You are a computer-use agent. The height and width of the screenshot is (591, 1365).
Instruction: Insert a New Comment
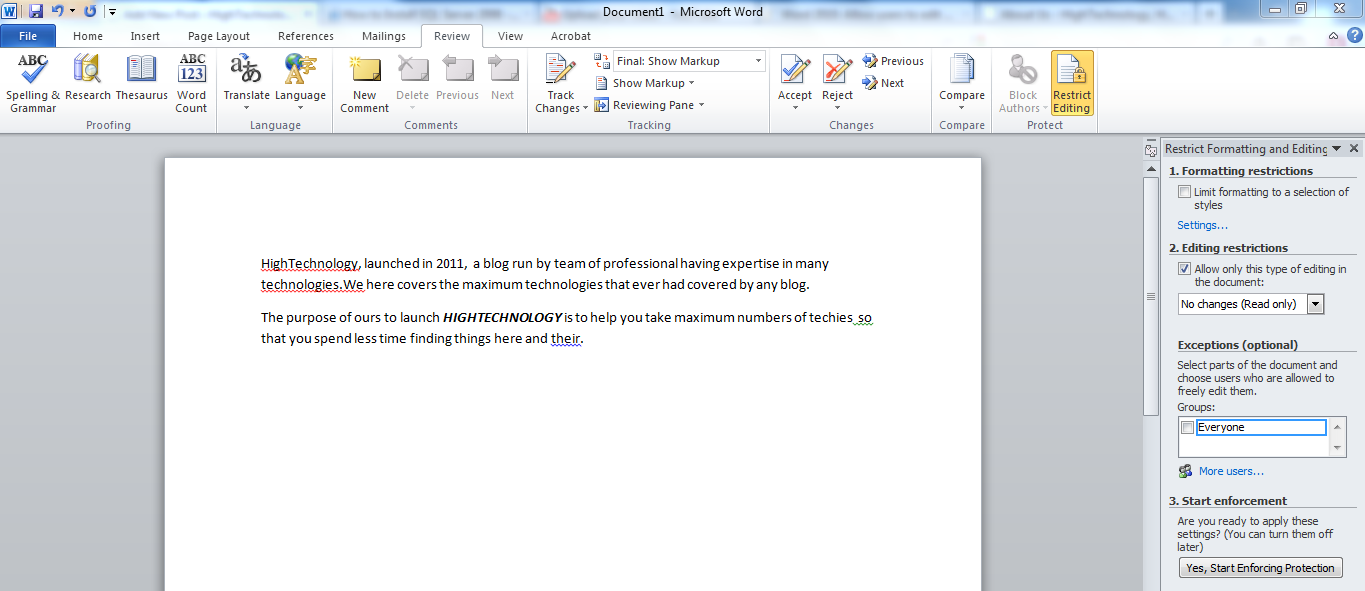click(x=365, y=84)
